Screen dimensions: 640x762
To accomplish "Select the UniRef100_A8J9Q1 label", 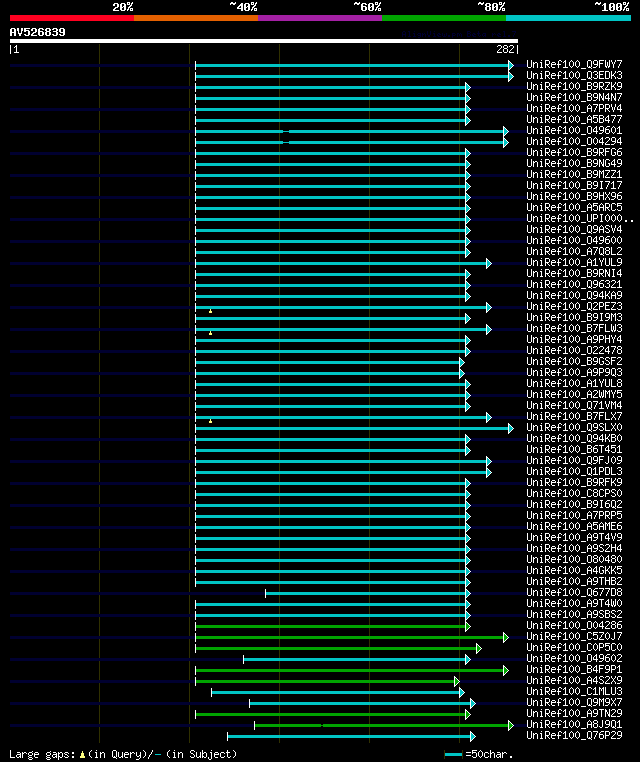I will [574, 724].
